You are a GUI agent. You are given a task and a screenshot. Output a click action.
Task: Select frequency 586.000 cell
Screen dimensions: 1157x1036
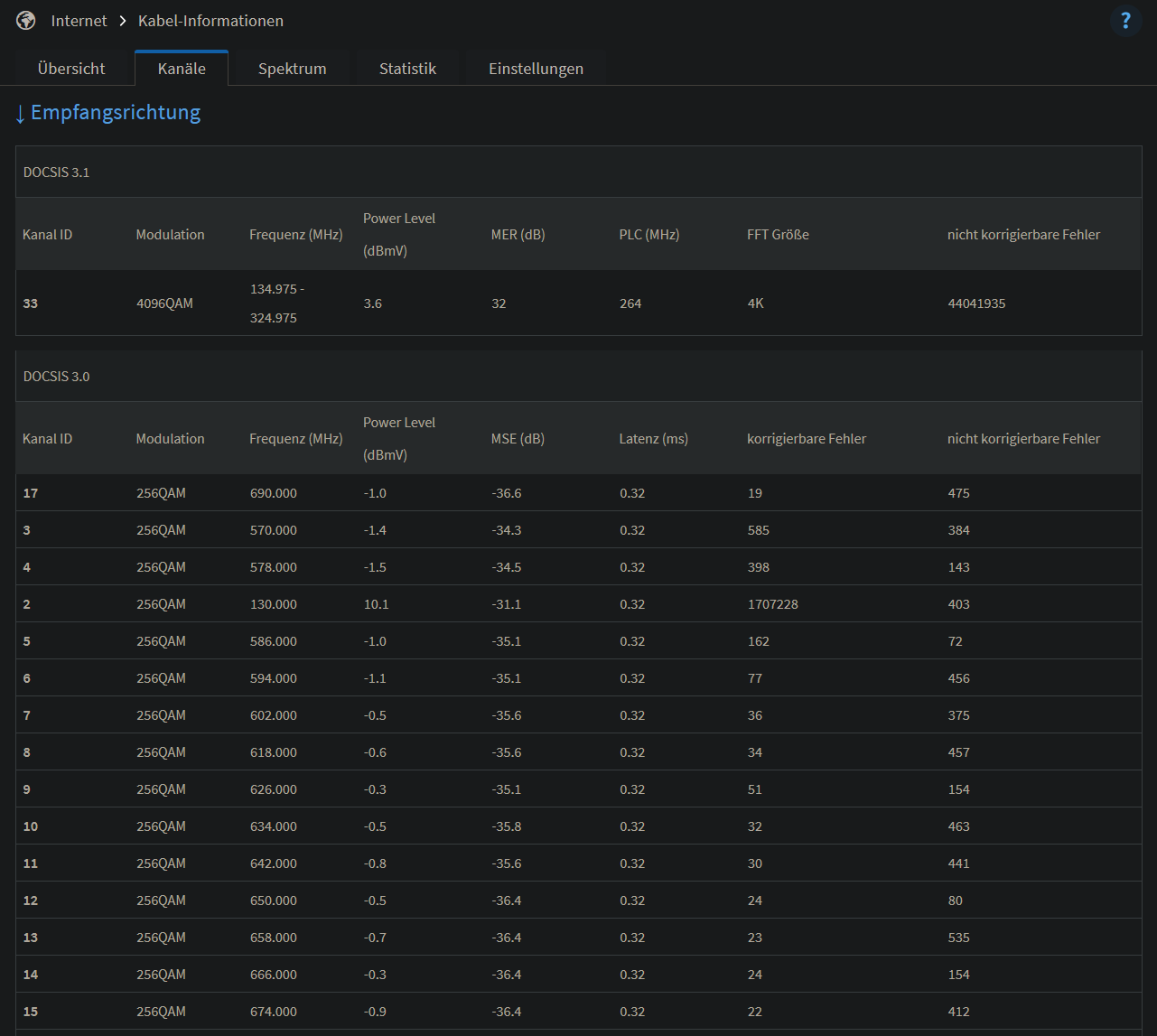pos(274,641)
